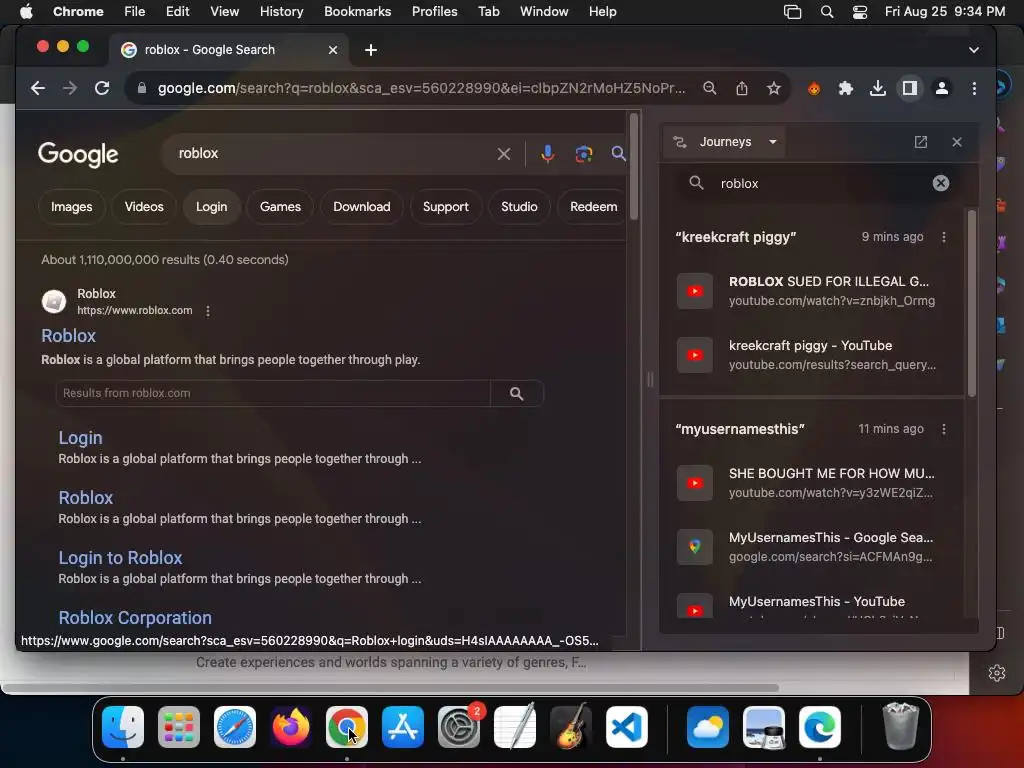Open the Login sitelink
The width and height of the screenshot is (1024, 768).
80,438
